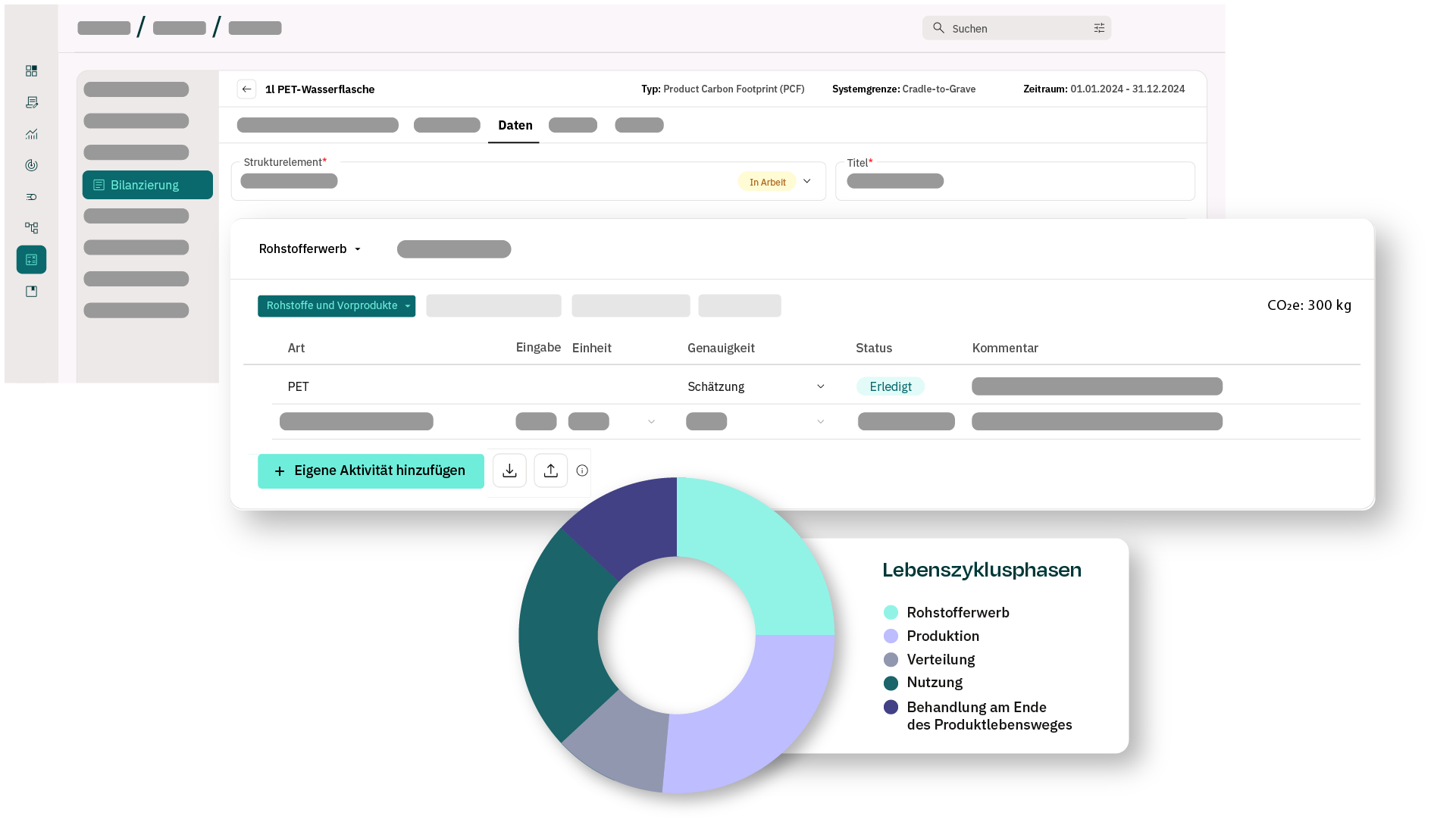Open the hierarchy tree sidebar icon

click(x=31, y=227)
